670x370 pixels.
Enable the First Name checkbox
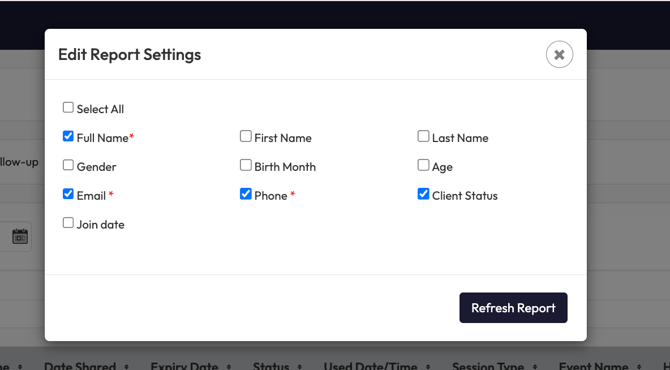tap(246, 136)
